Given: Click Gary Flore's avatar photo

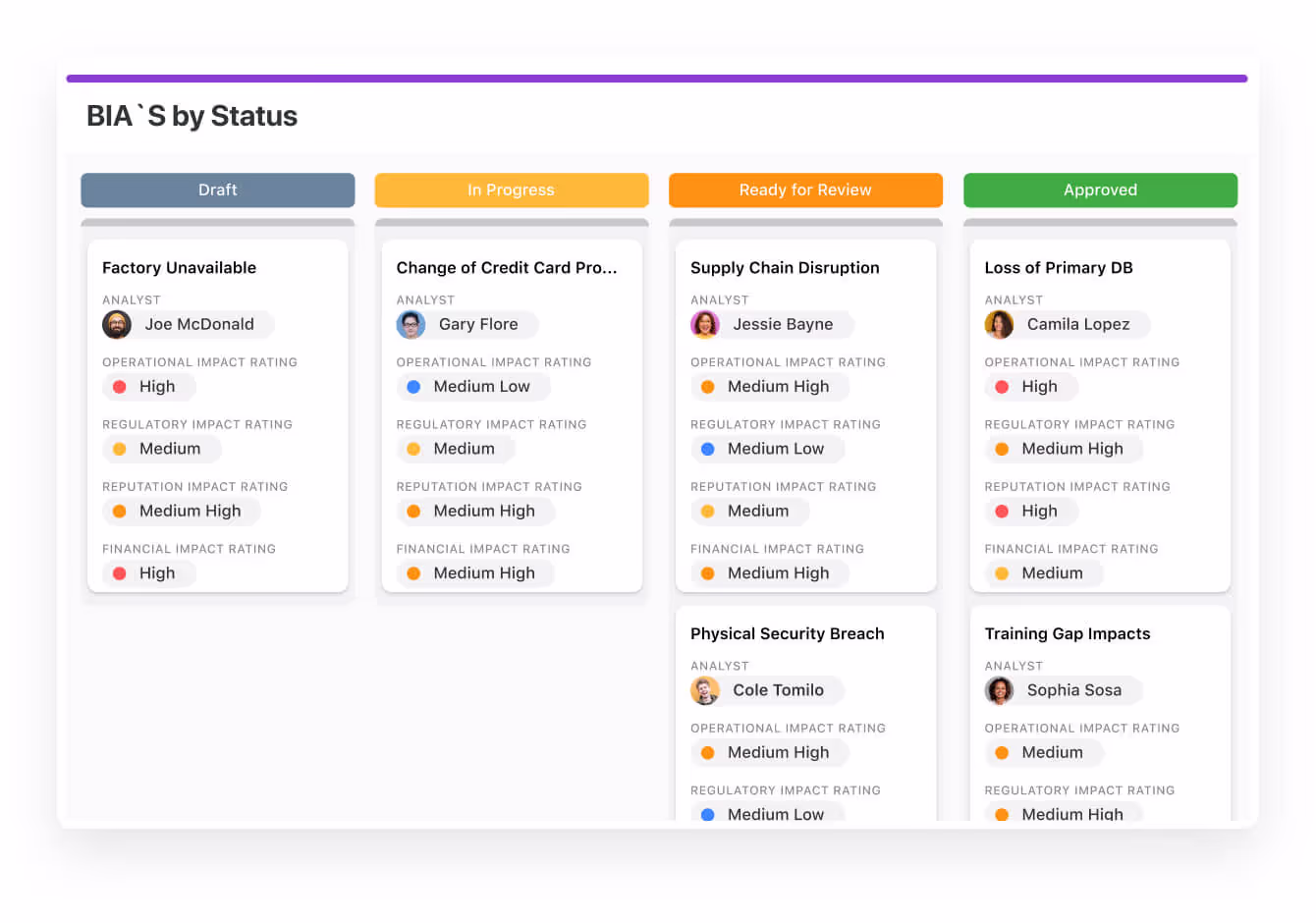Looking at the screenshot, I should point(411,324).
